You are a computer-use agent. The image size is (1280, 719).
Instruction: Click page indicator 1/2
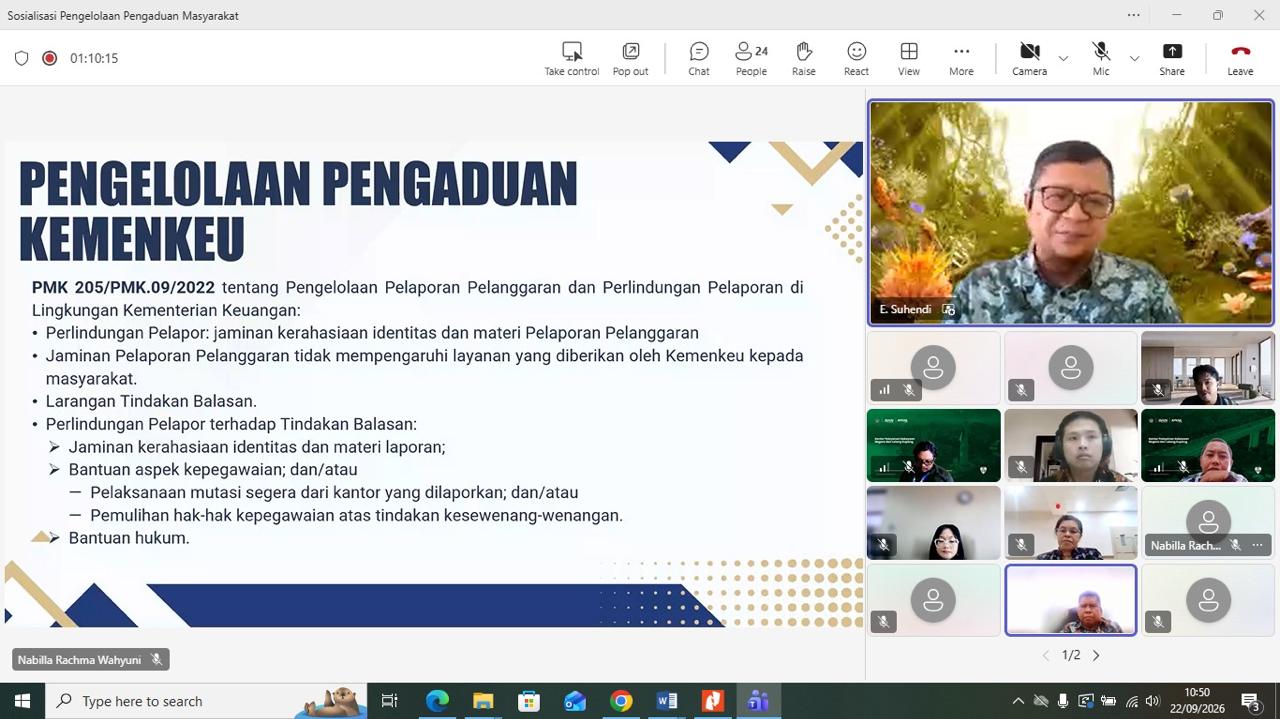pyautogui.click(x=1071, y=655)
